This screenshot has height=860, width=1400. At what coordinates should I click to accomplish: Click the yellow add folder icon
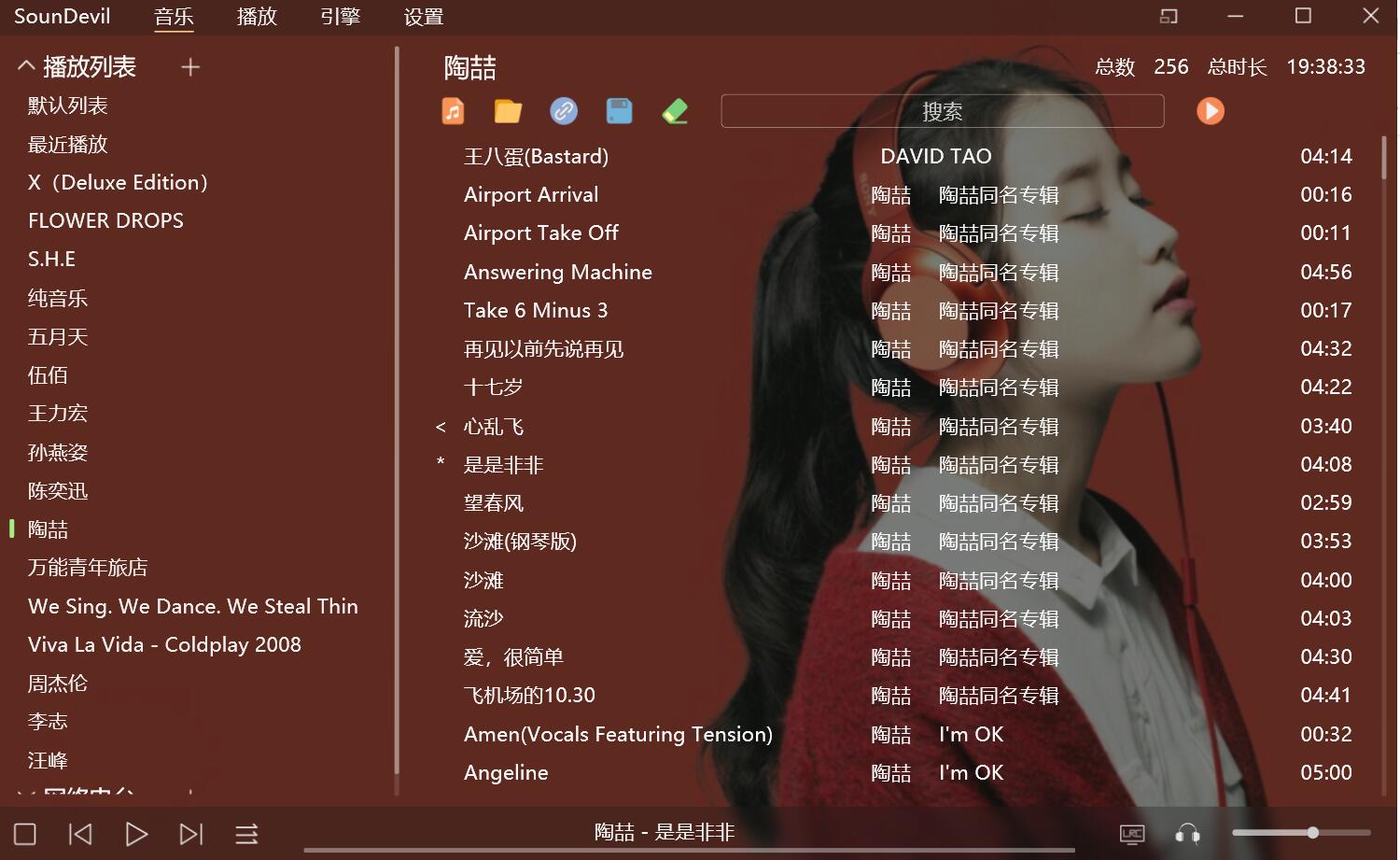[508, 111]
